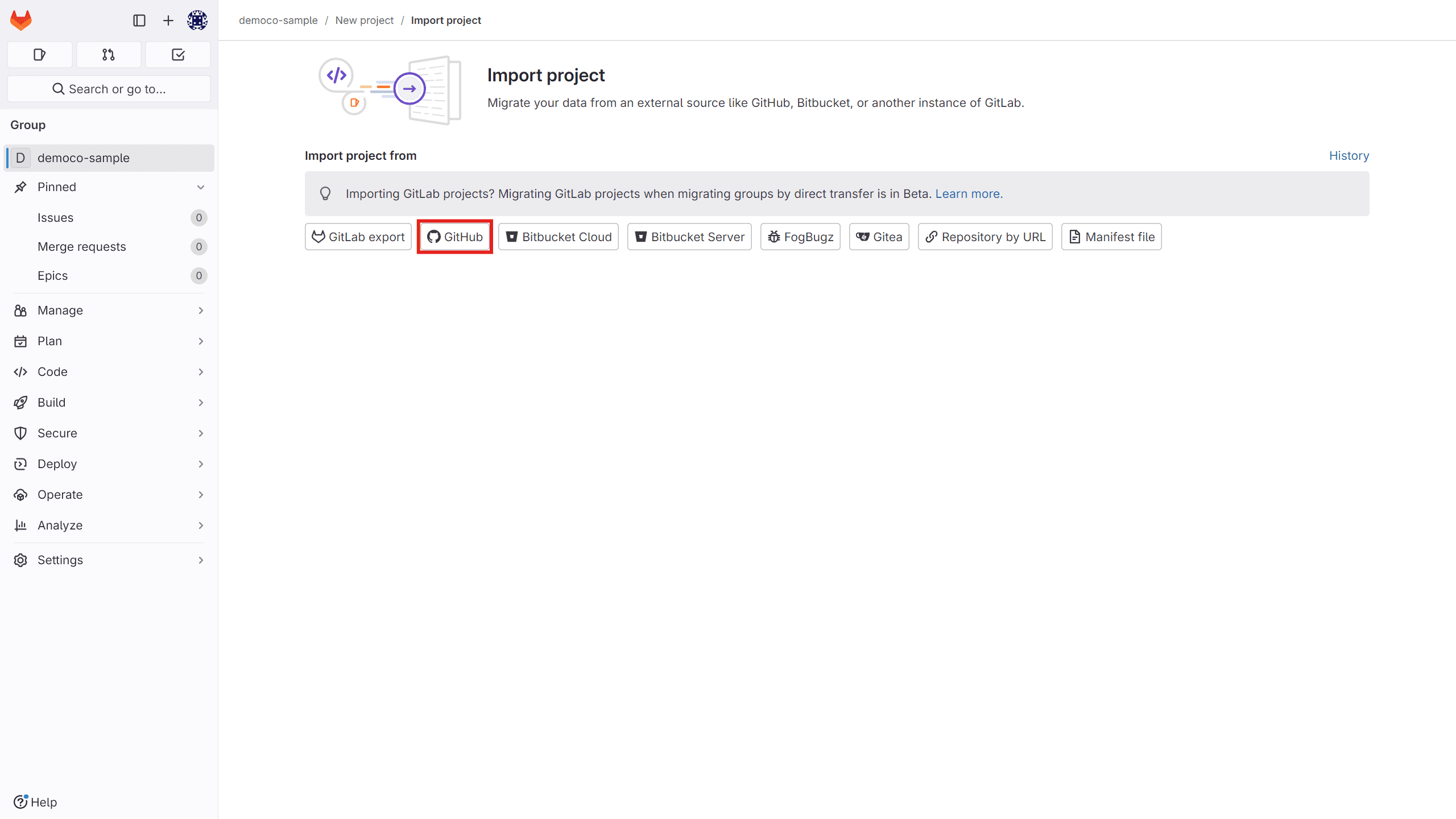Click the lightbulb tip icon
The height and width of the screenshot is (819, 1456).
pyautogui.click(x=325, y=194)
